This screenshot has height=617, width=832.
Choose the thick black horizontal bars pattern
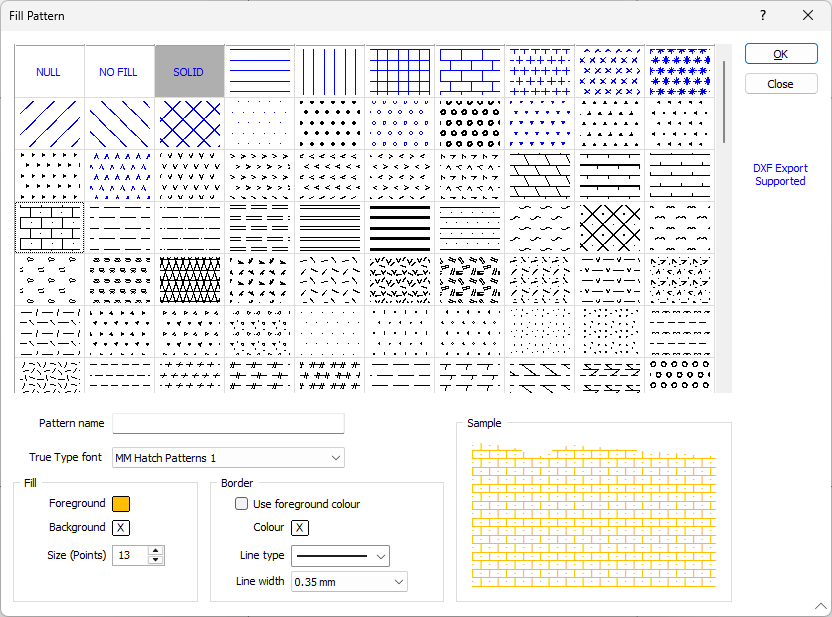(400, 228)
